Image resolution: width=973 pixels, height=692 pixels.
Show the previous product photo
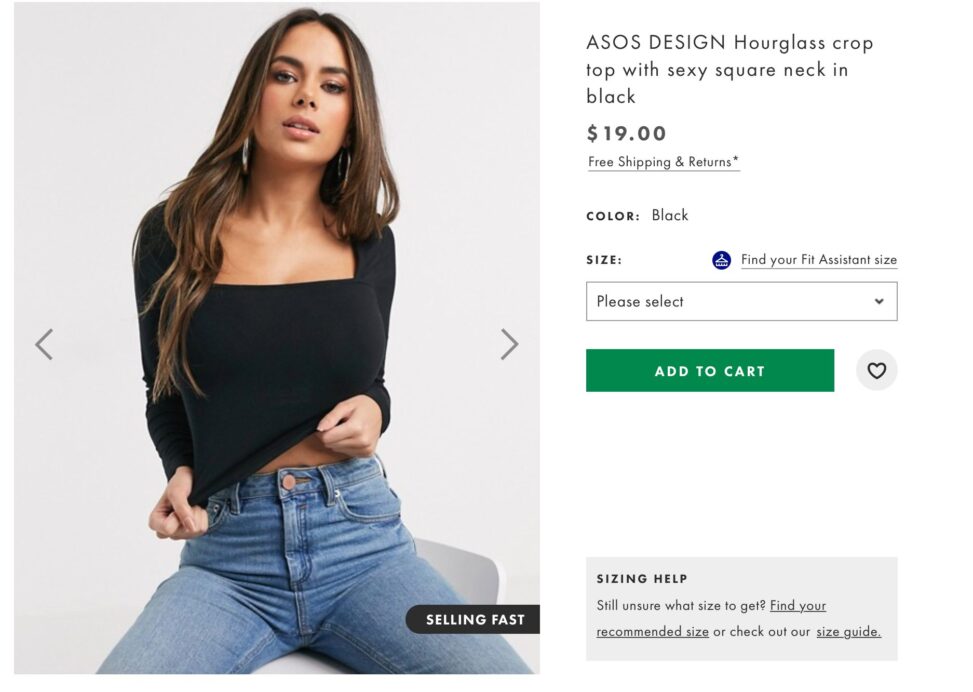44,344
